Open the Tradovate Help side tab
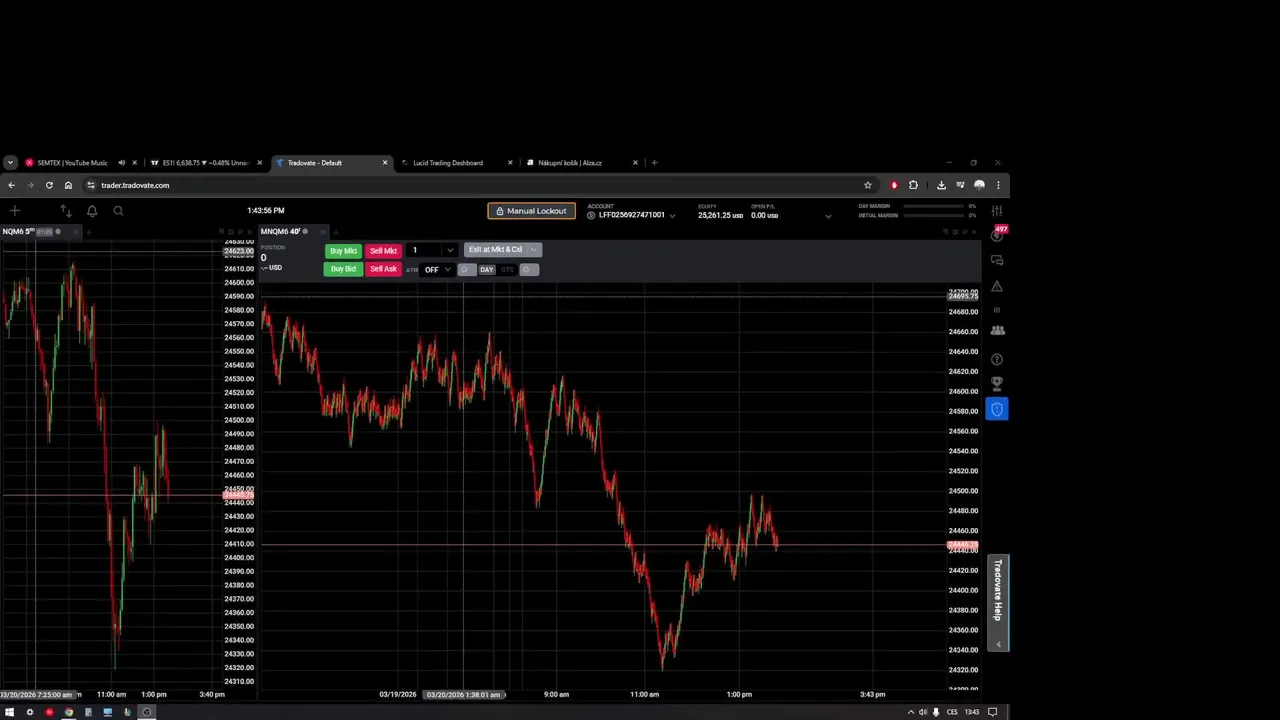The image size is (1280, 720). [998, 603]
